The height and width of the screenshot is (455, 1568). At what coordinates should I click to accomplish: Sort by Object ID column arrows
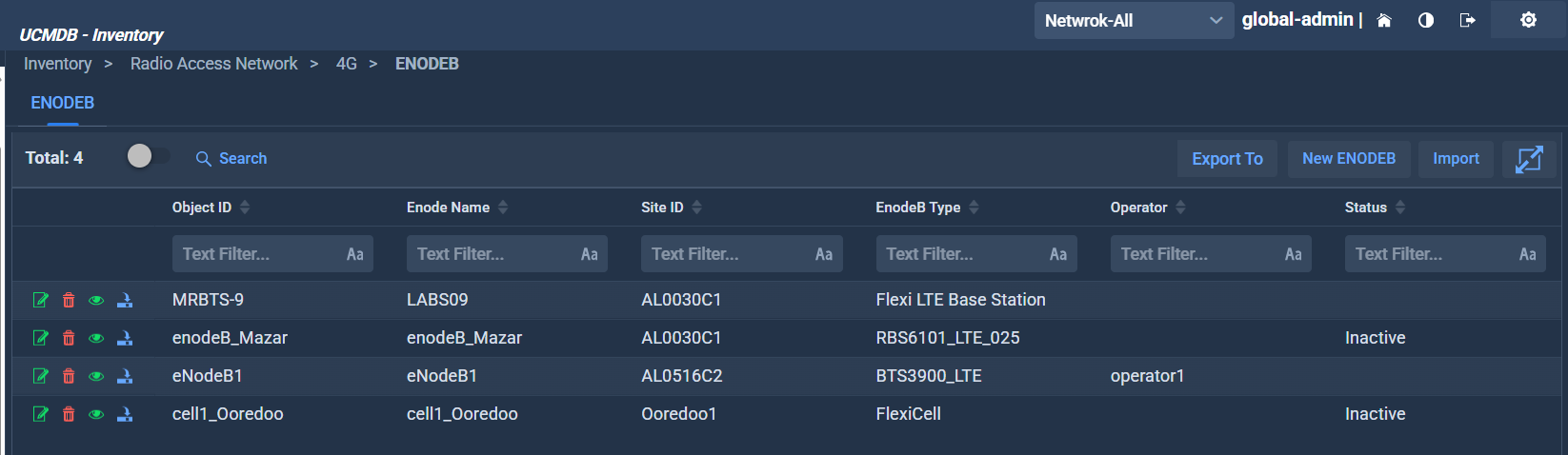click(x=245, y=208)
